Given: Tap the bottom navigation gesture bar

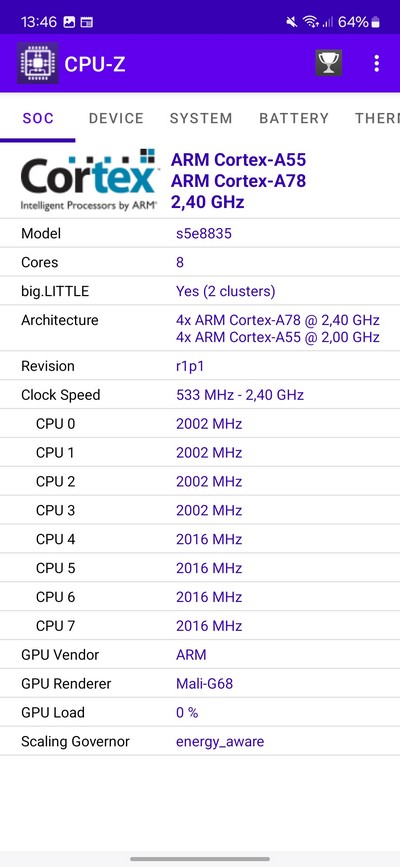Looking at the screenshot, I should [x=200, y=859].
